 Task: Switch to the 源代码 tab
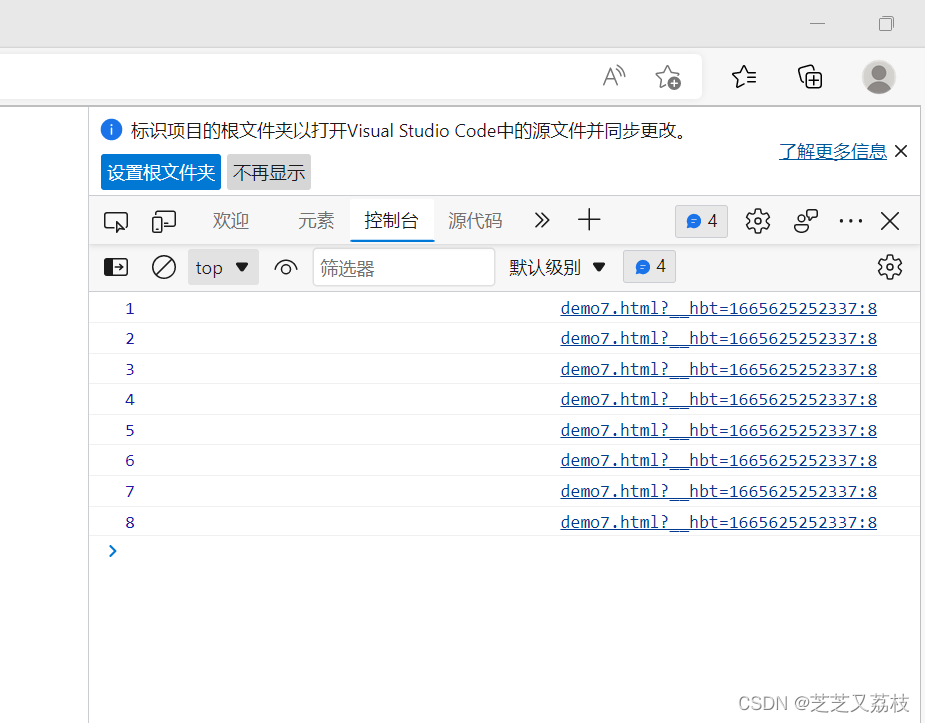(x=475, y=221)
